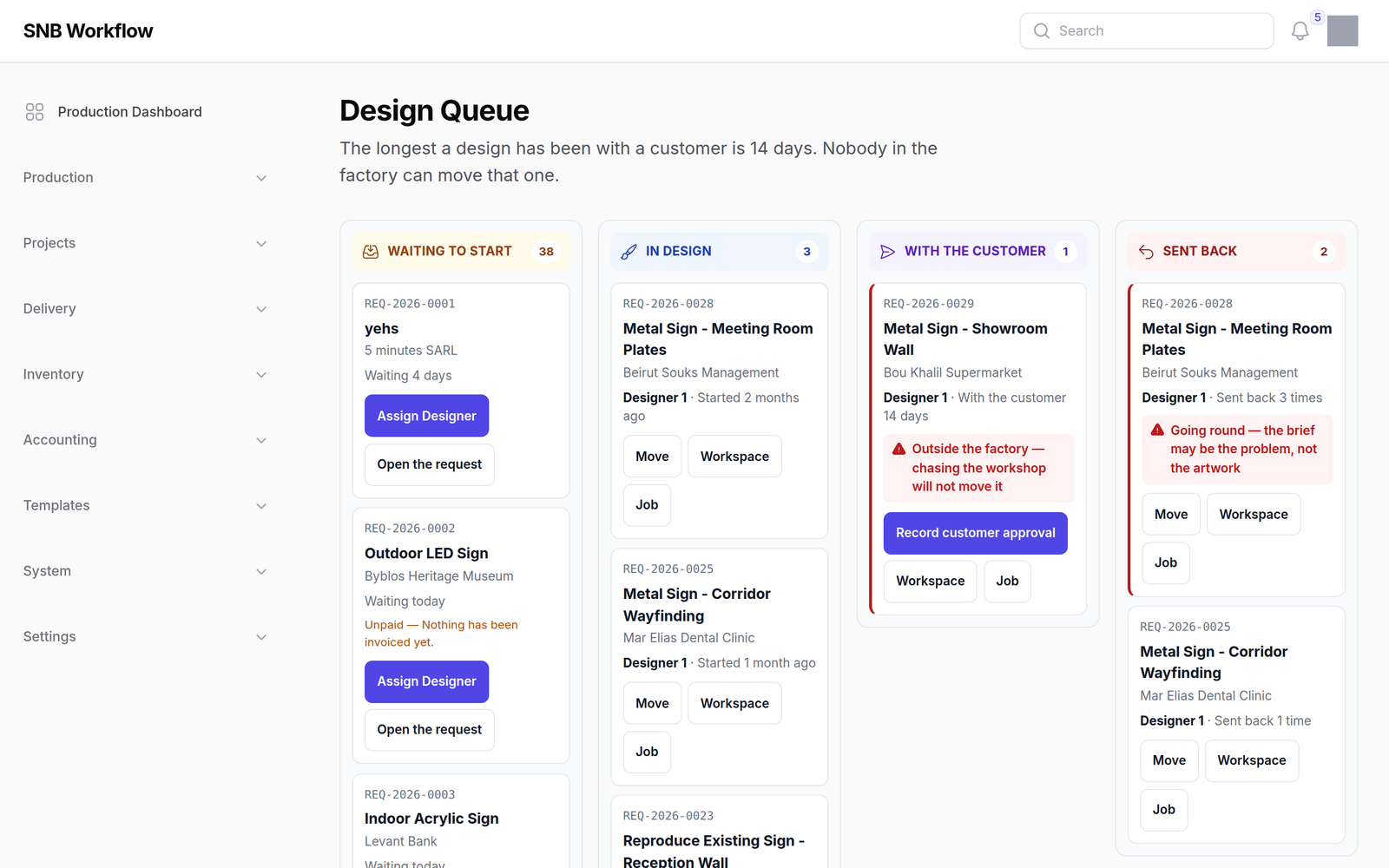
Task: Expand the Delivery sidebar section
Action: [145, 309]
